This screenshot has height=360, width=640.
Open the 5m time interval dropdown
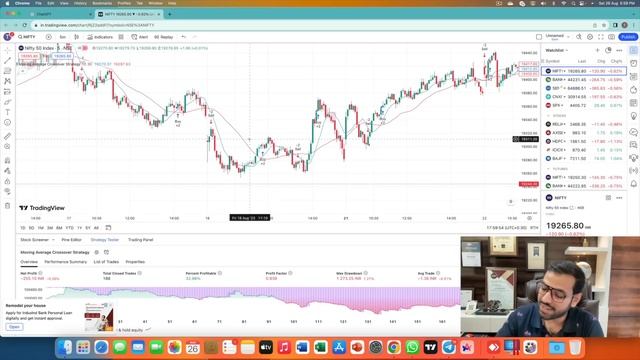click(62, 37)
